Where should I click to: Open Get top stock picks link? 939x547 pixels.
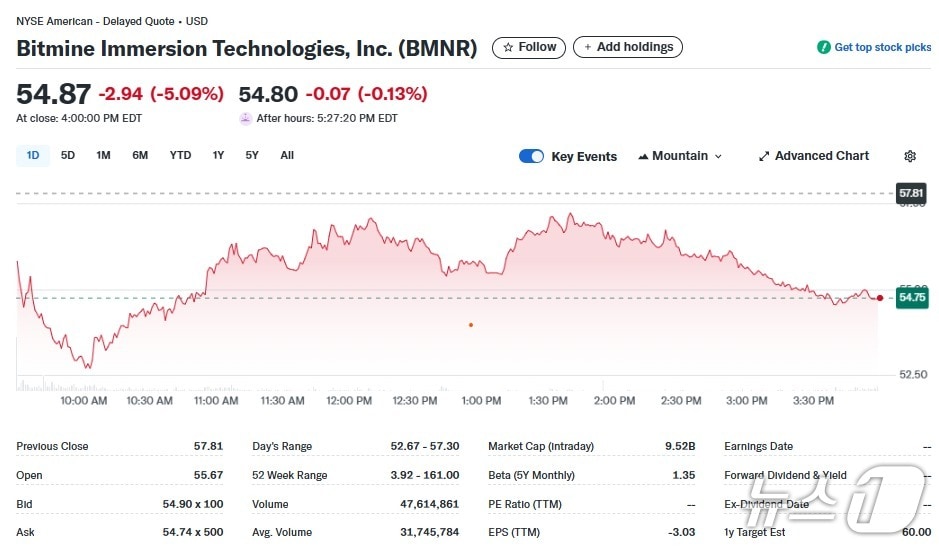(x=882, y=47)
